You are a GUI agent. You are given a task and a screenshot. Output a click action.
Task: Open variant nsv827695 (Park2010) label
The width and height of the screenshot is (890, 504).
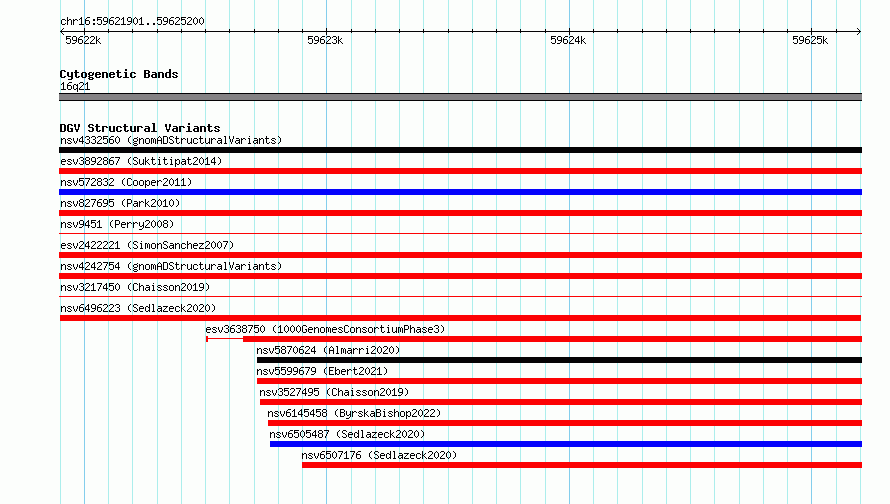[120, 203]
